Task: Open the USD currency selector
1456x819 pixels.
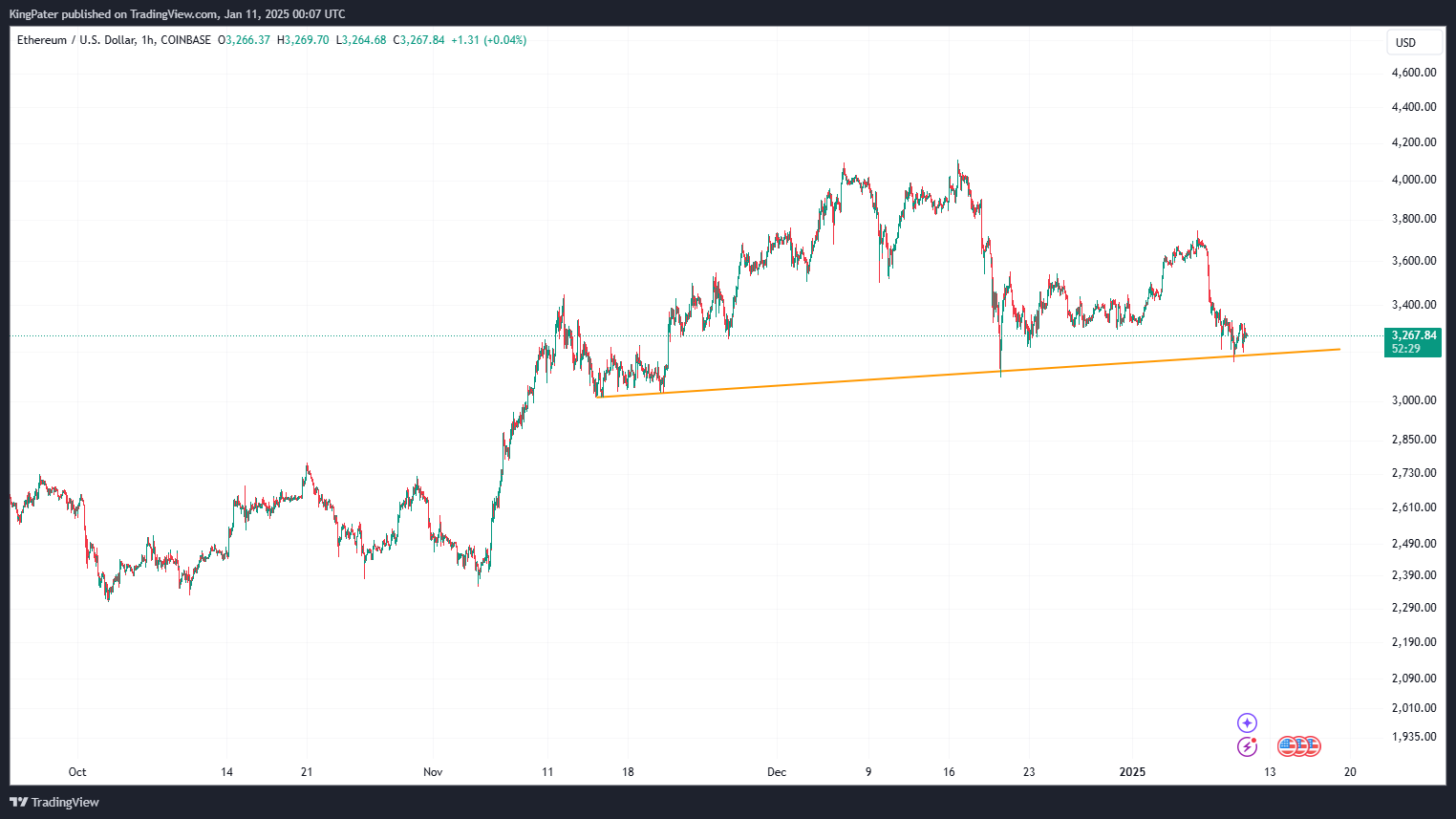Action: coord(1415,42)
